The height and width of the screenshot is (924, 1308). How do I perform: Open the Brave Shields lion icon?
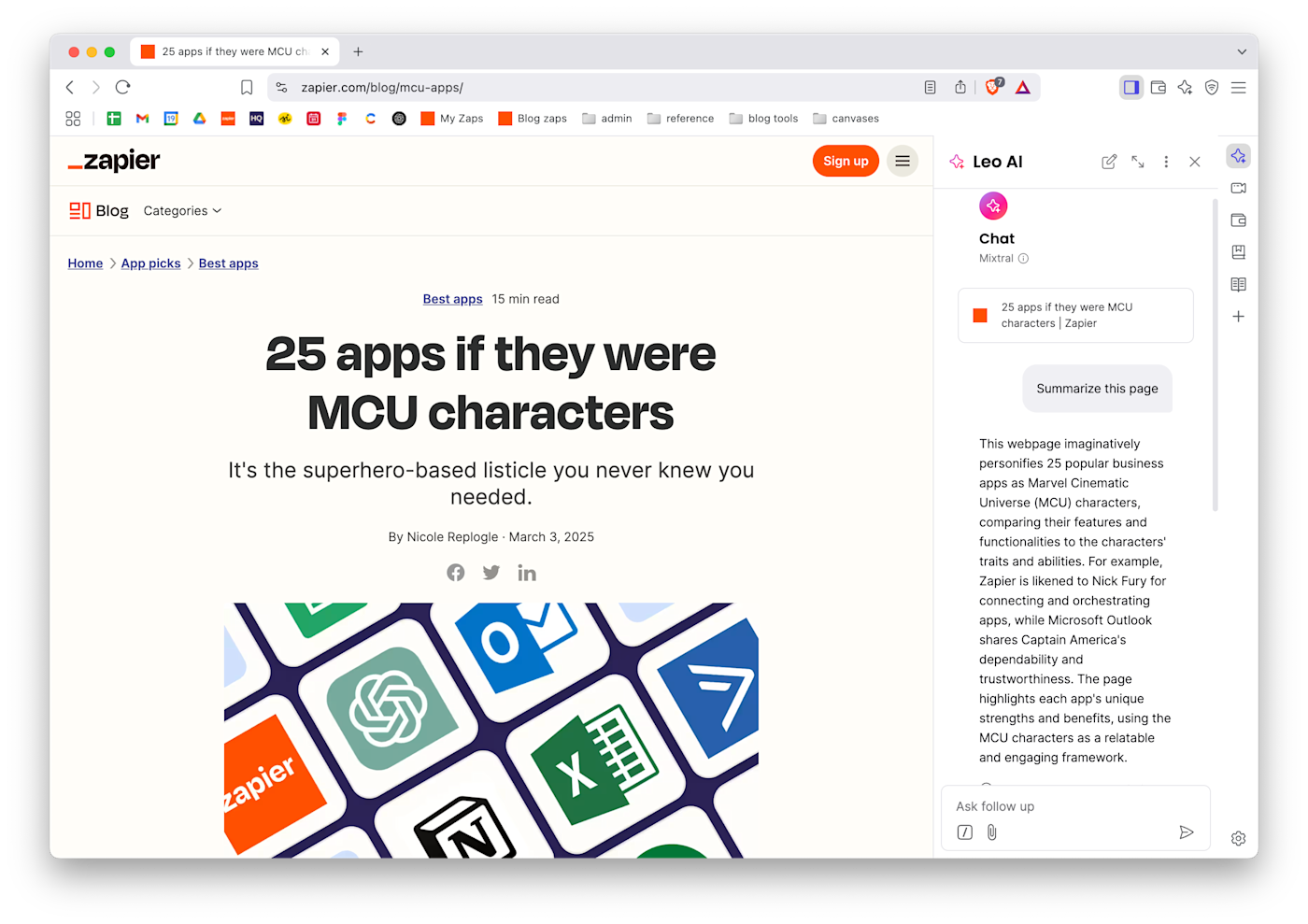993,87
